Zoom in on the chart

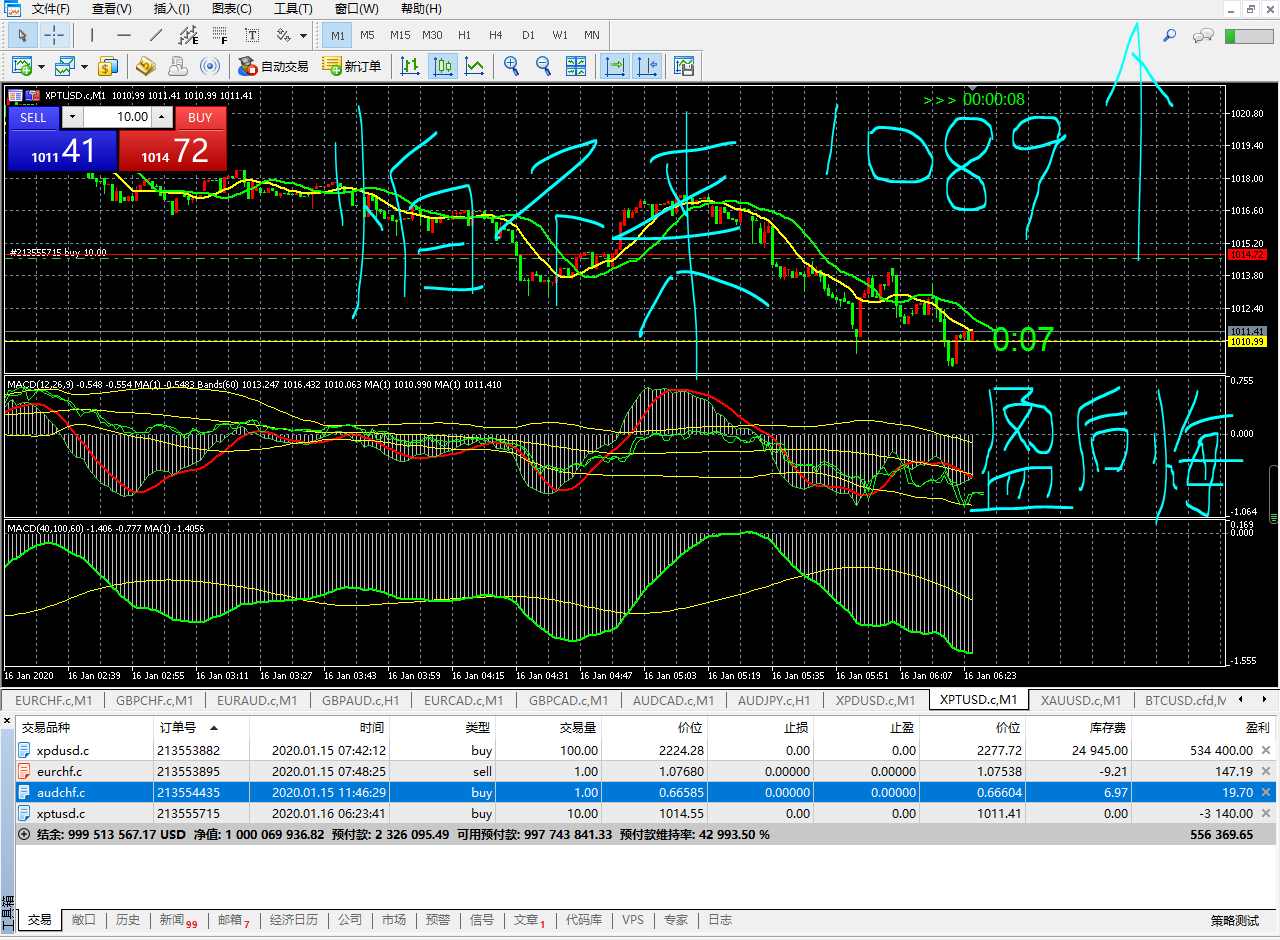pos(511,67)
